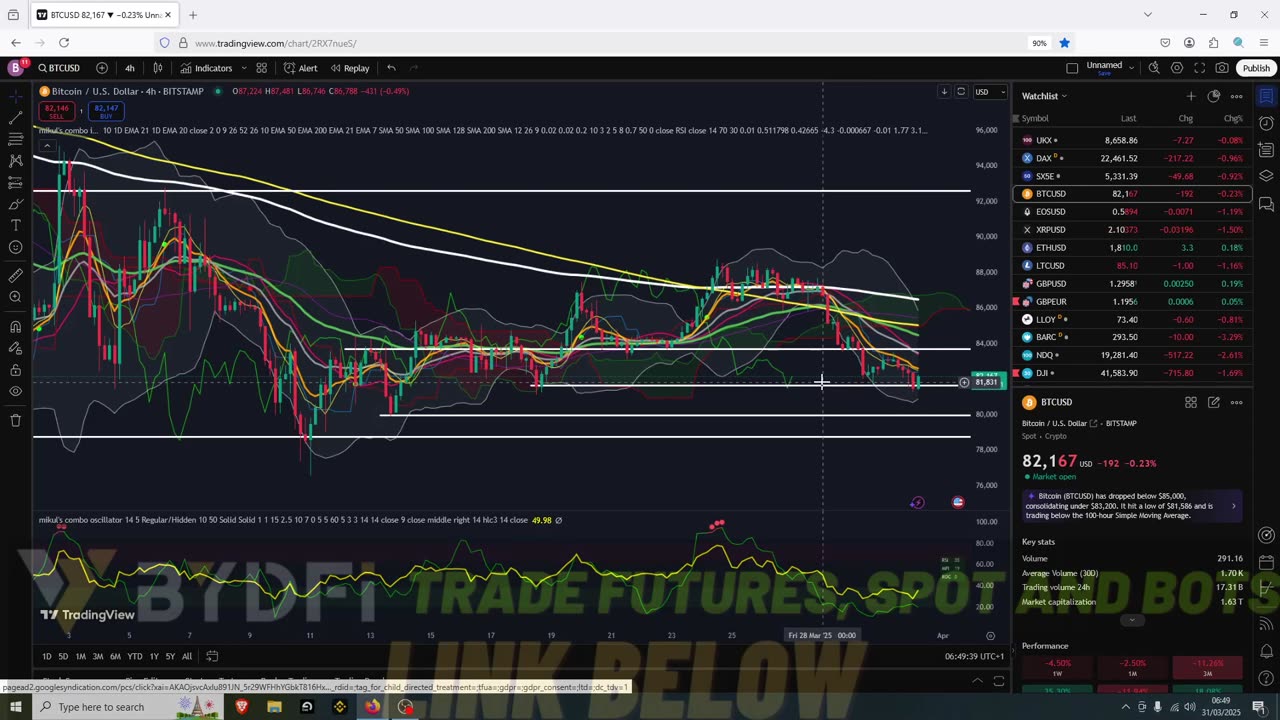Create an Alert

click(x=300, y=68)
